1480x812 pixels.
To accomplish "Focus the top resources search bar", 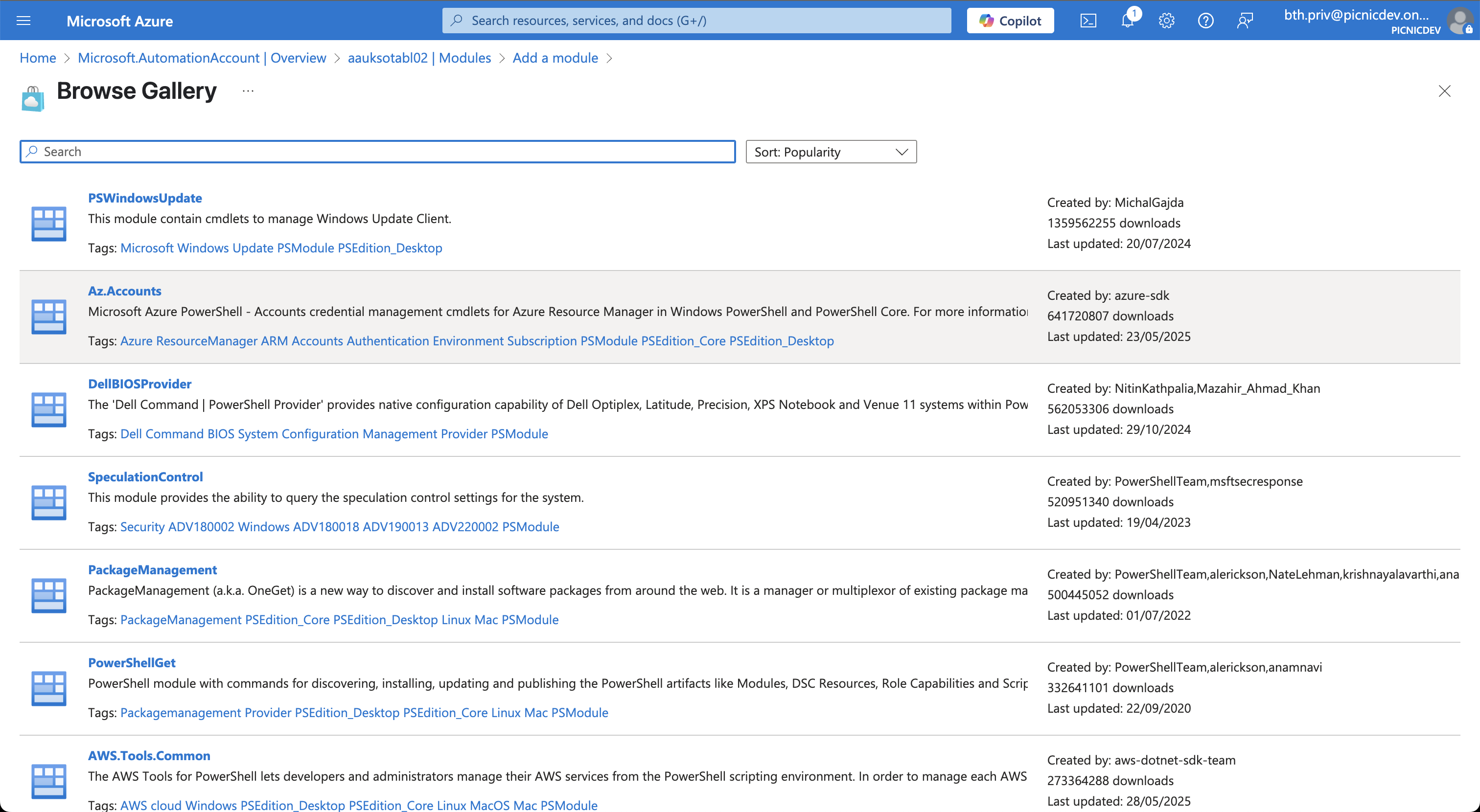I will tap(696, 21).
